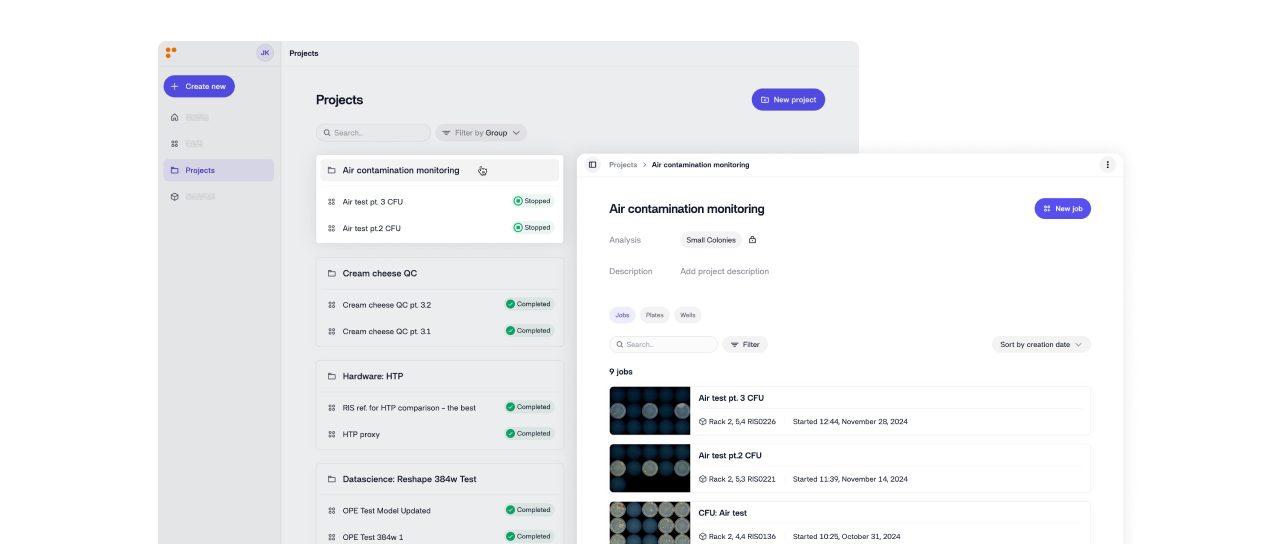The width and height of the screenshot is (1280, 544).
Task: Click Projects breadcrumb link in detail view
Action: point(623,165)
